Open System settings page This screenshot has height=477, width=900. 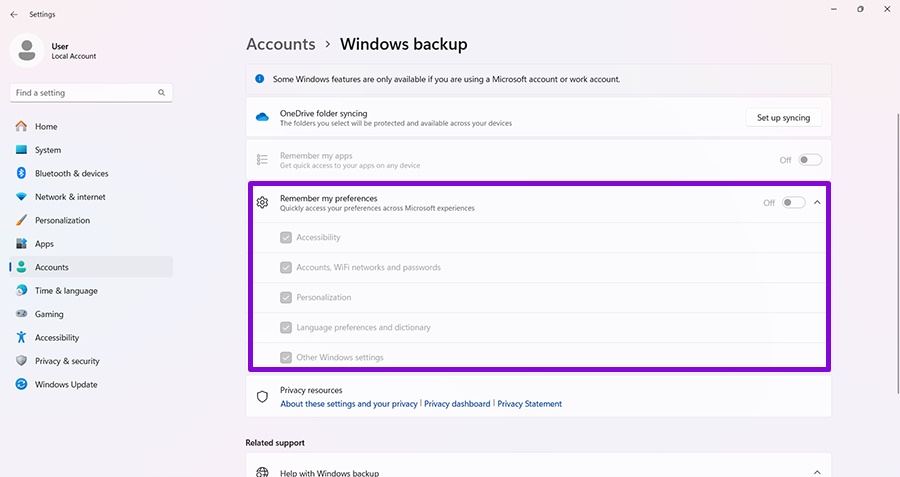pyautogui.click(x=91, y=150)
